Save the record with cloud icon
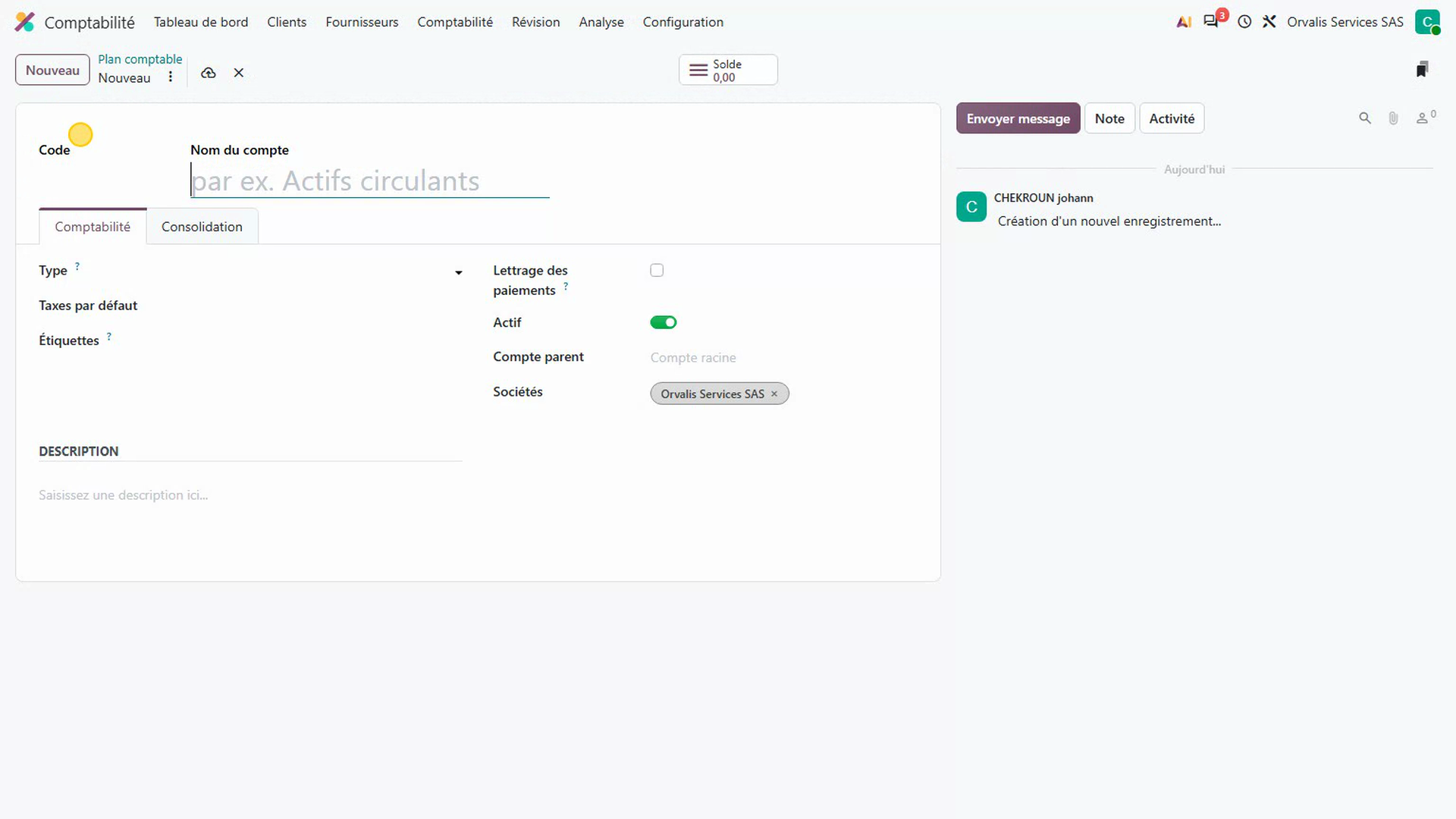 point(209,73)
